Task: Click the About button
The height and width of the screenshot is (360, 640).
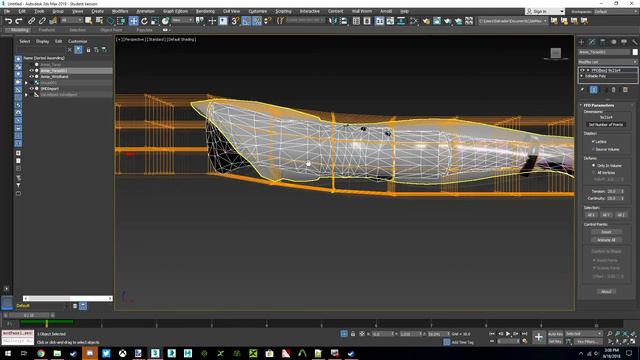Action: 606,292
